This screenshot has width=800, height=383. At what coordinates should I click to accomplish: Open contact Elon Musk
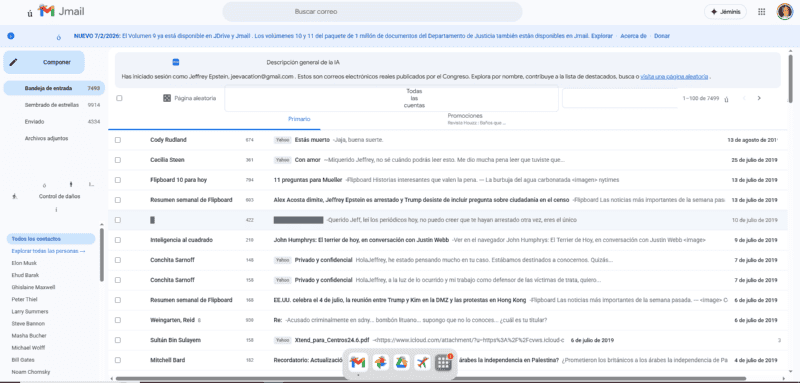tap(24, 263)
